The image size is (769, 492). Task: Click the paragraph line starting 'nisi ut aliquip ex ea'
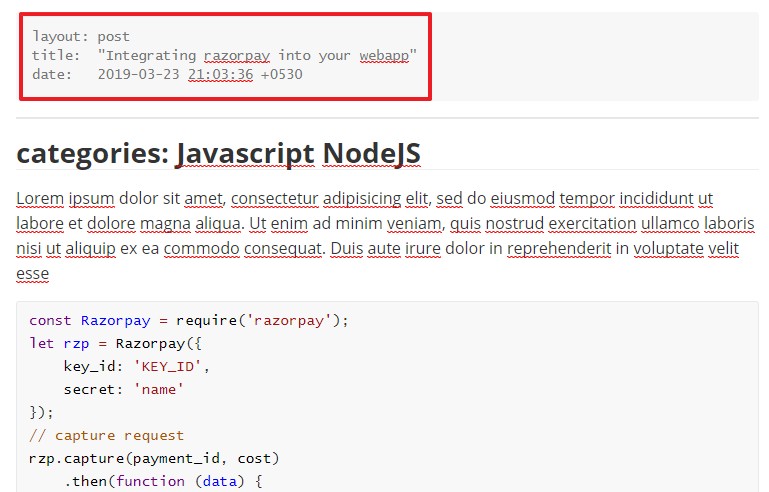click(377, 249)
